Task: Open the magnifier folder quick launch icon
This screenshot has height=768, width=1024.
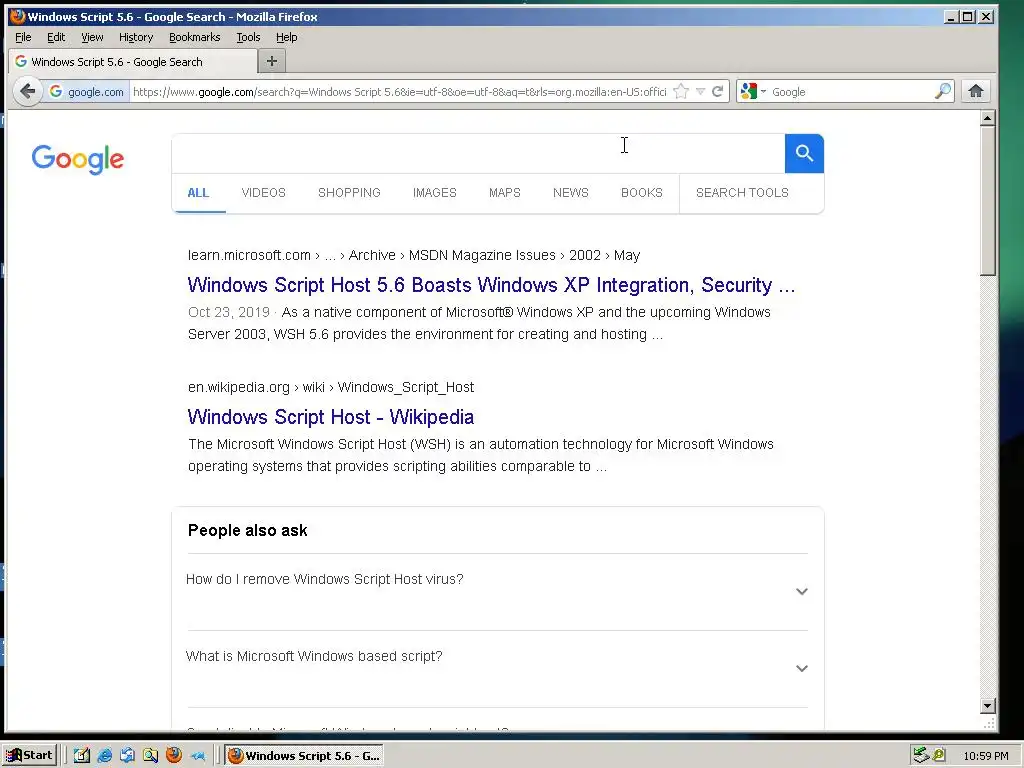Action: 151,756
